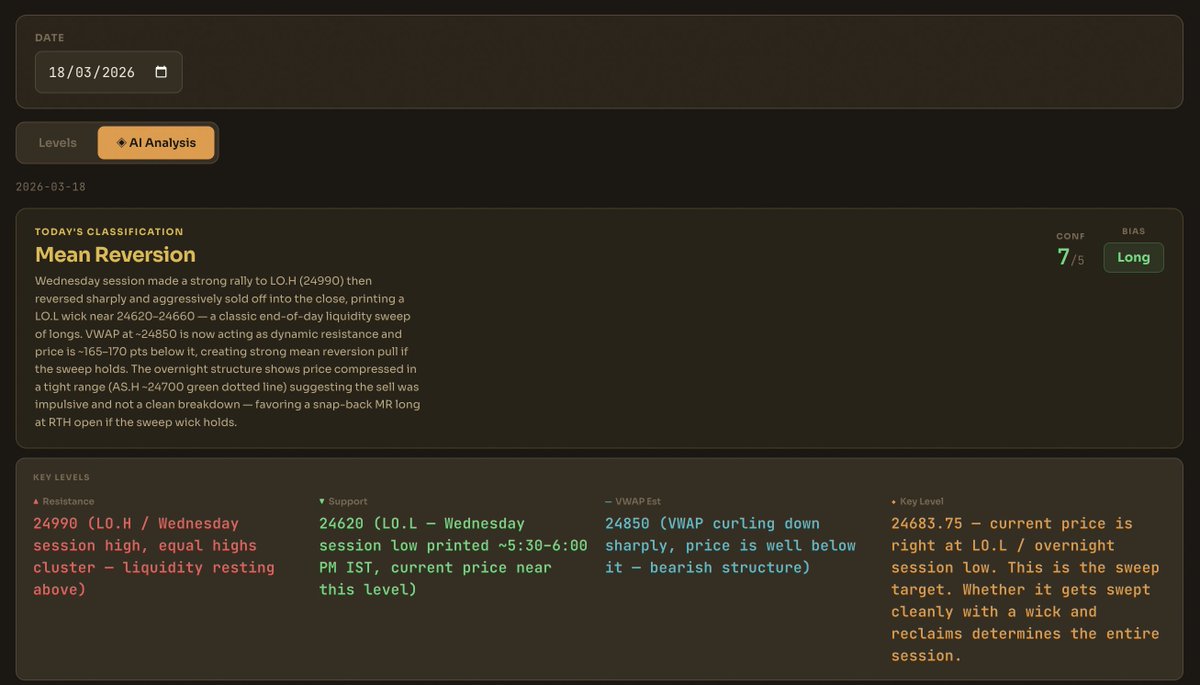Click the Support column label
Image resolution: width=1200 pixels, height=685 pixels.
(348, 502)
